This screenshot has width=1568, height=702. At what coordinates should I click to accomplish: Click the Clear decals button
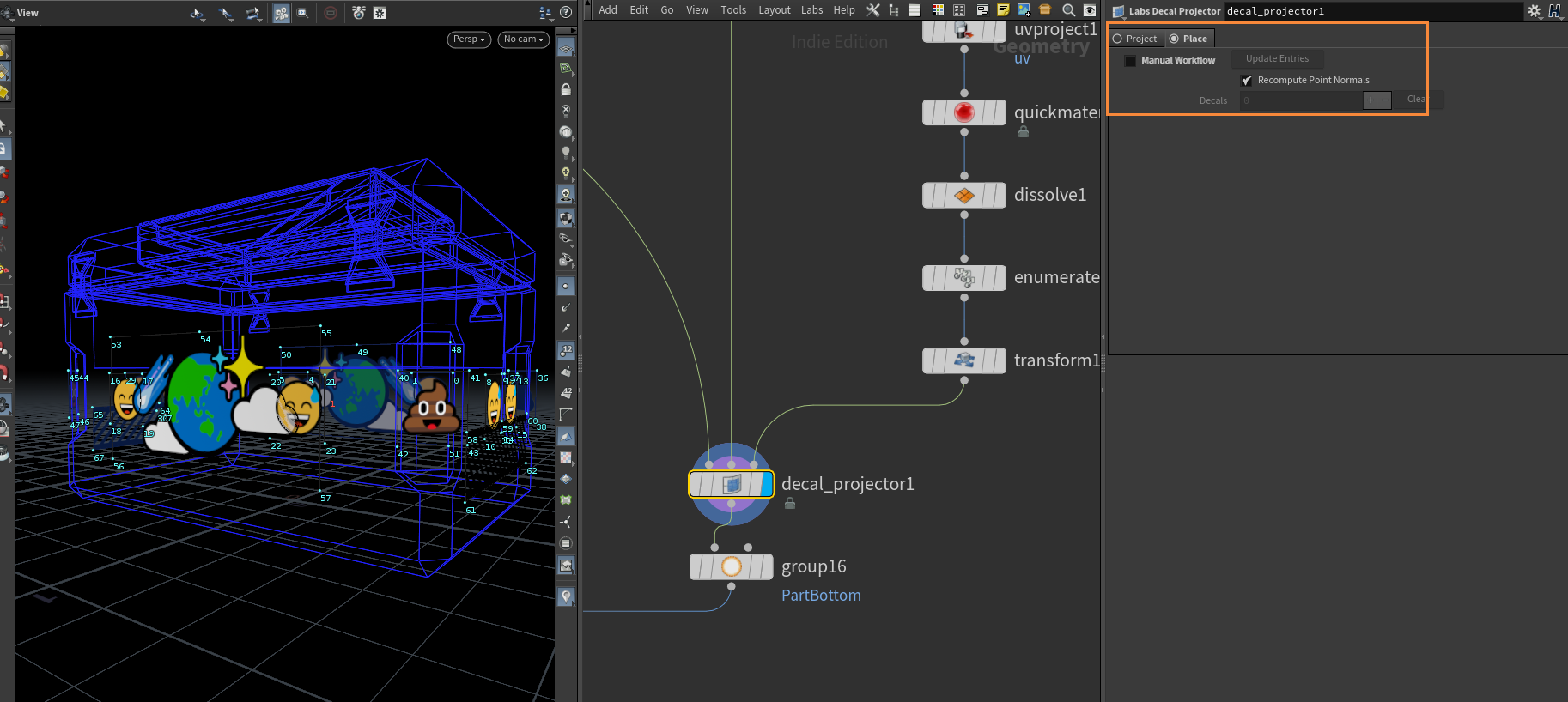[1418, 100]
